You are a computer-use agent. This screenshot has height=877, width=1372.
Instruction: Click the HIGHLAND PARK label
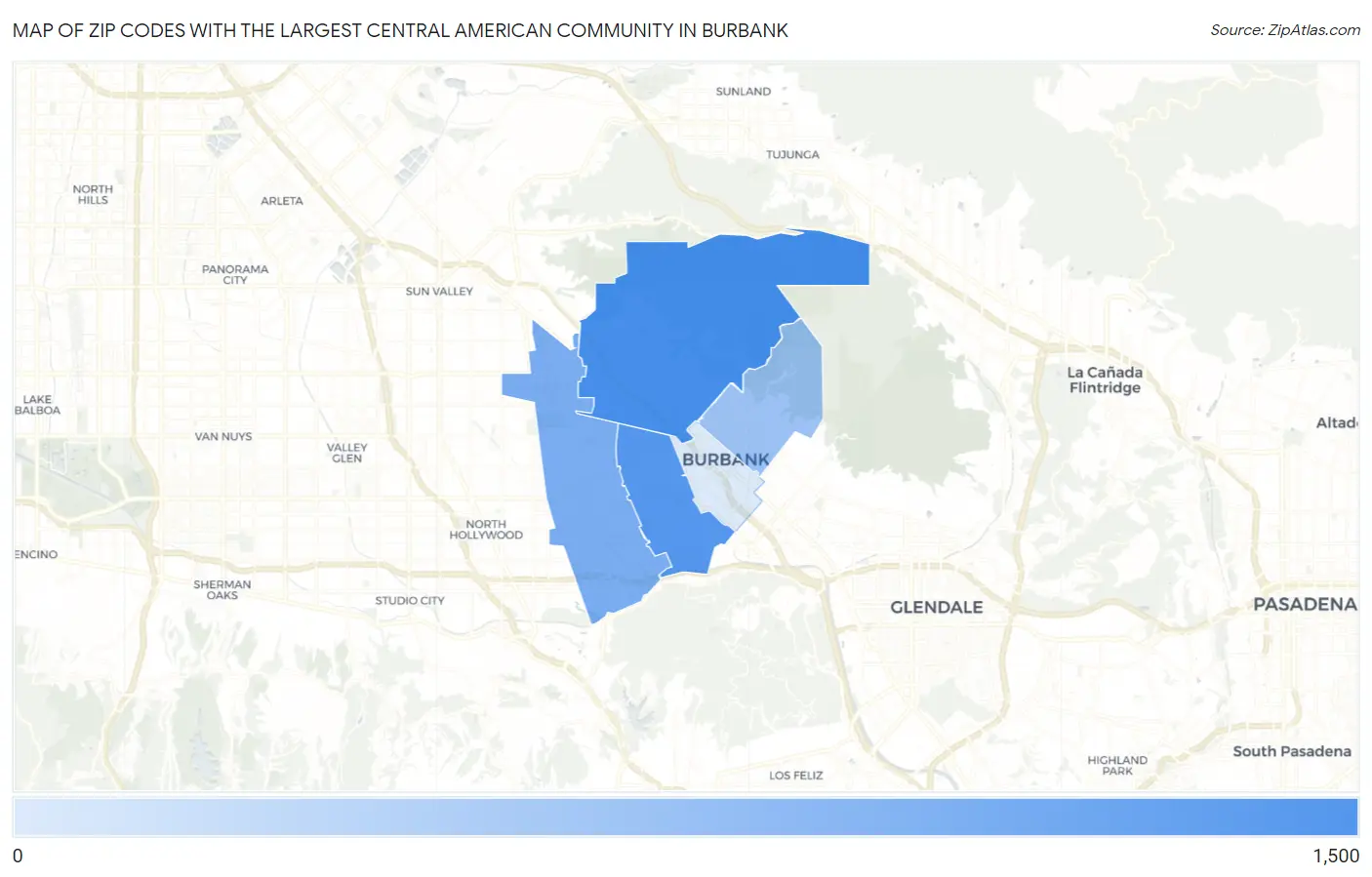pyautogui.click(x=1118, y=766)
